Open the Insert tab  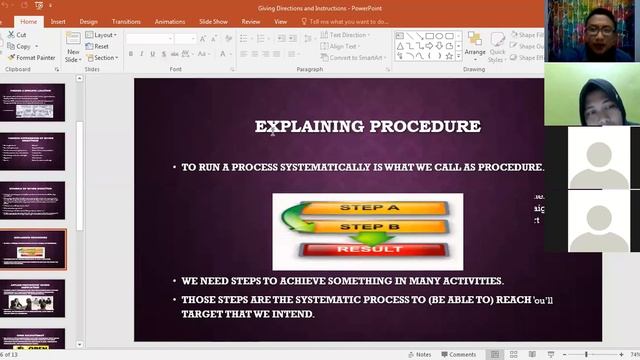pyautogui.click(x=58, y=22)
